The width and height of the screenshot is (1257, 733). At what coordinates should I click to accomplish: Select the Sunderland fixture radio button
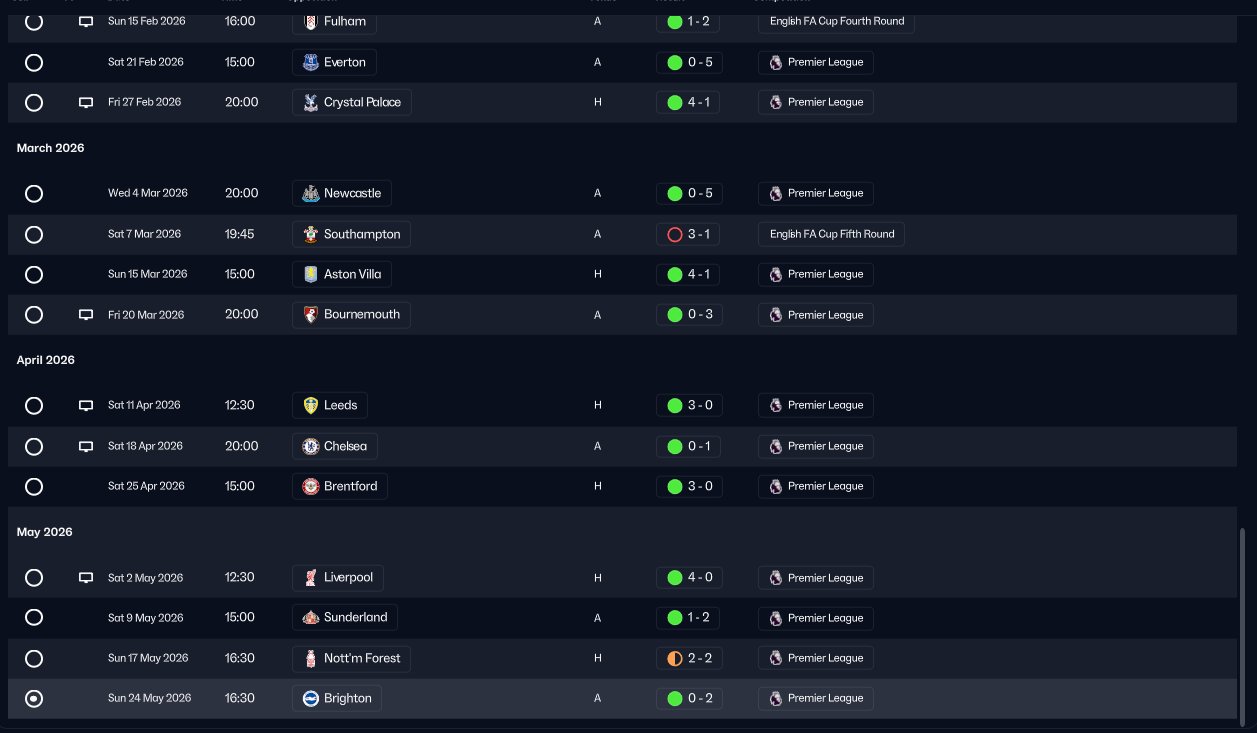(34, 618)
